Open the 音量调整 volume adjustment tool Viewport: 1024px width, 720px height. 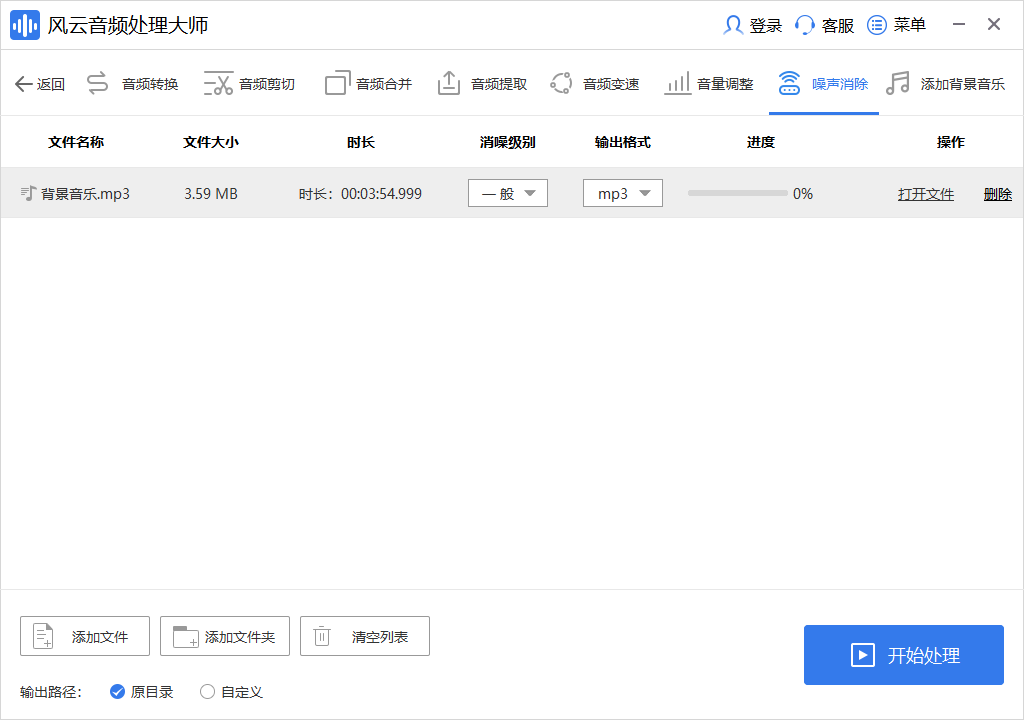(x=708, y=83)
